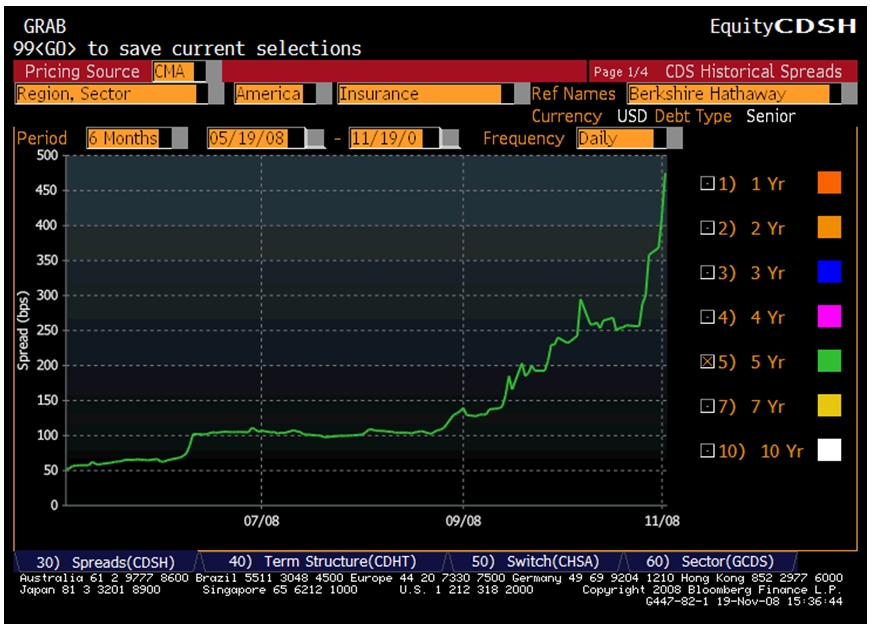The image size is (870, 640).
Task: Click the 10 Yr legend label
Action: coord(782,451)
